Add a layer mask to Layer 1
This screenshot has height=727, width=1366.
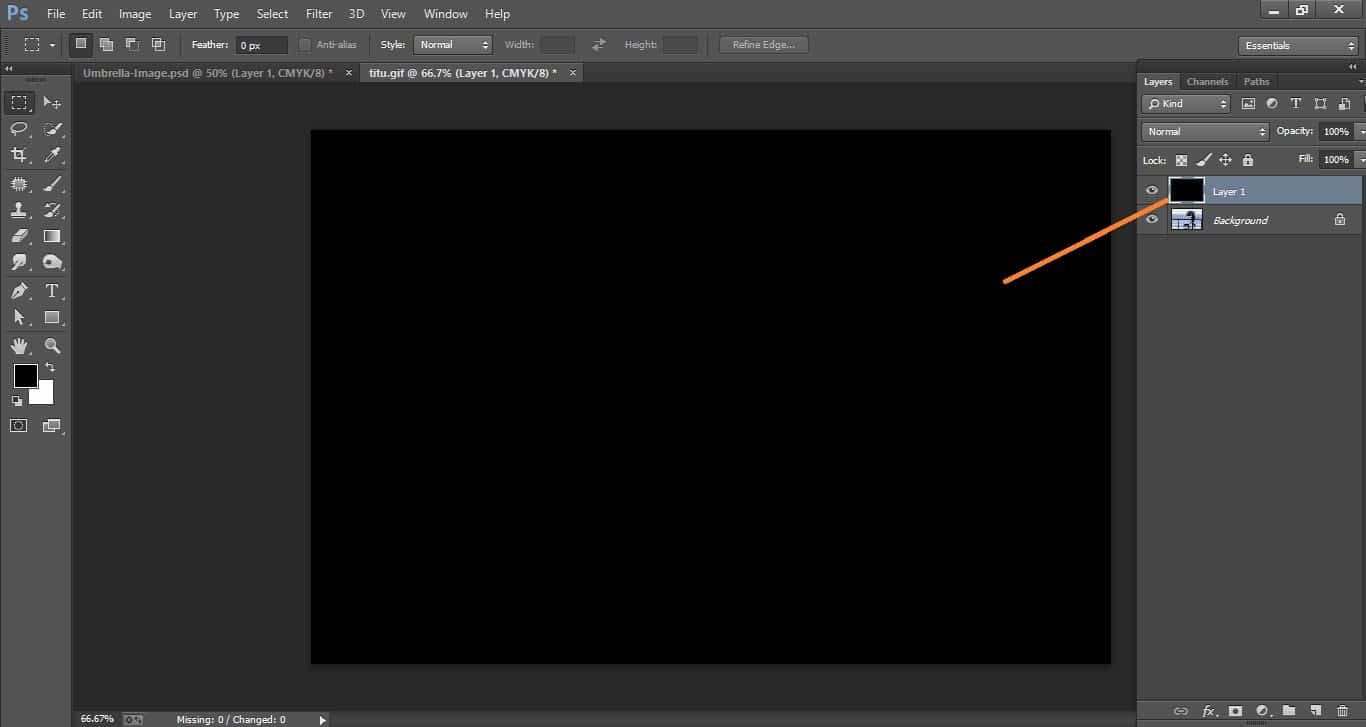[1236, 712]
